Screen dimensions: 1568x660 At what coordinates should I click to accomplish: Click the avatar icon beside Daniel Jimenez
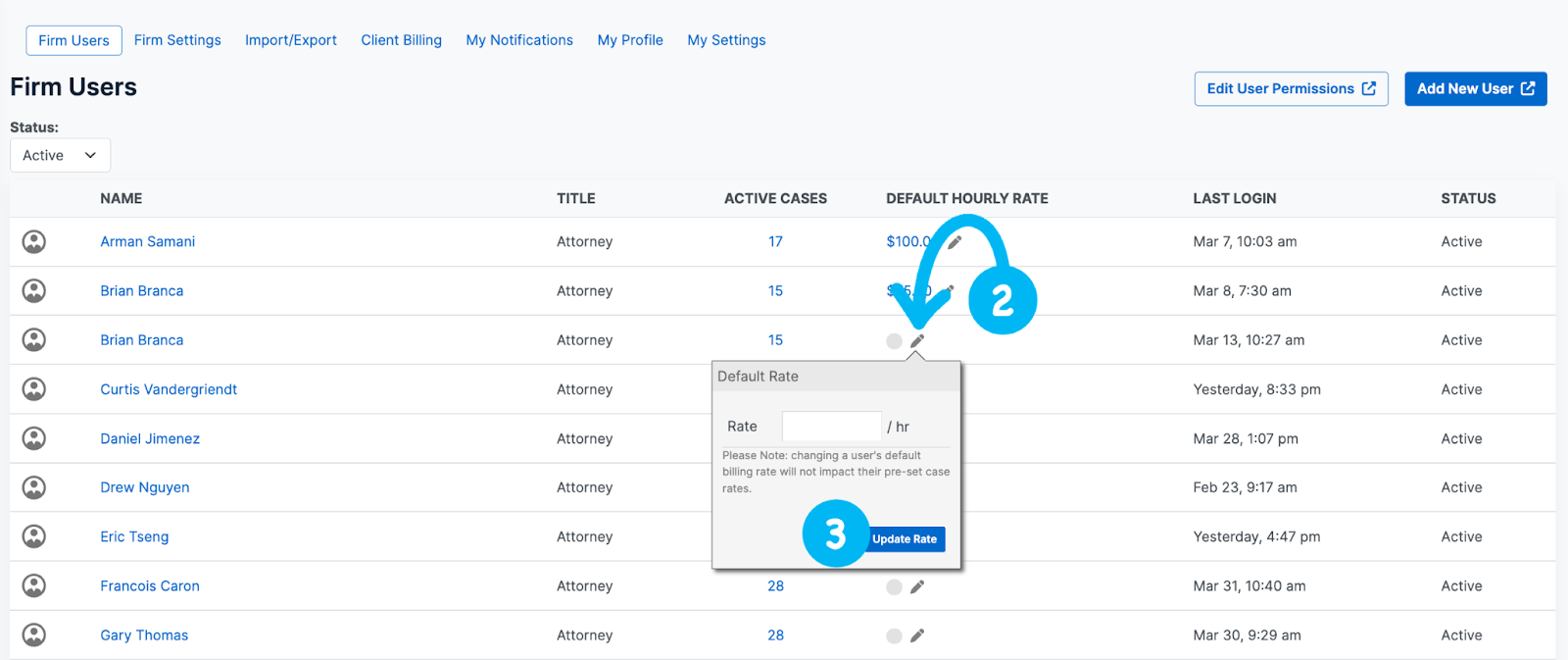click(34, 438)
